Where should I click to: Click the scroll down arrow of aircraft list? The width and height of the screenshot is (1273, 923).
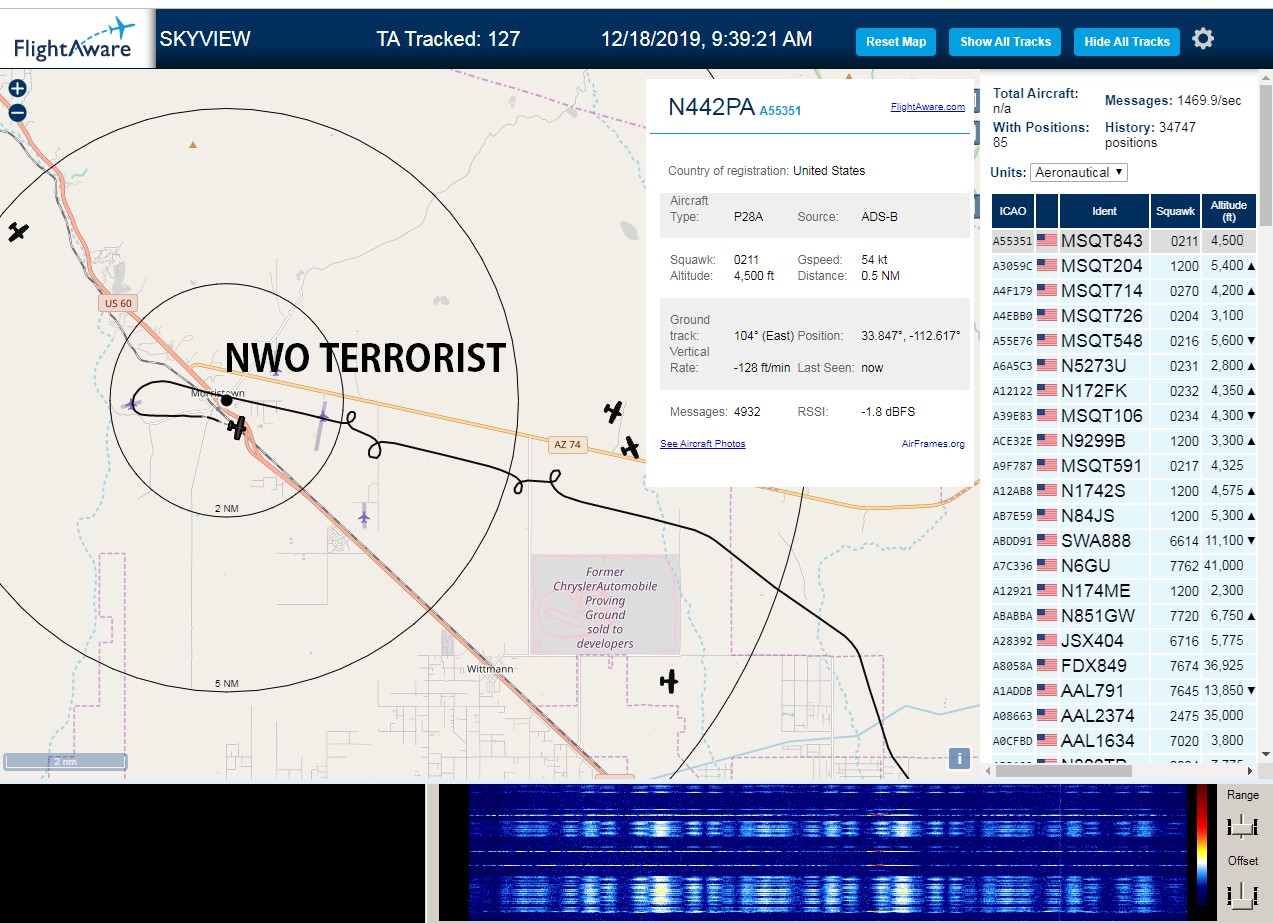[x=1265, y=754]
